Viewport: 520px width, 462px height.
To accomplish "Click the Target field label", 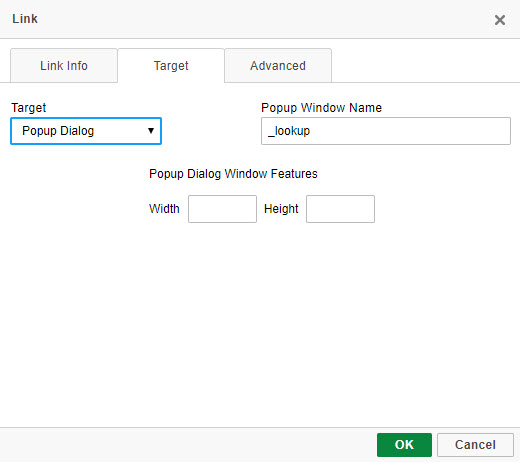I will [x=29, y=108].
